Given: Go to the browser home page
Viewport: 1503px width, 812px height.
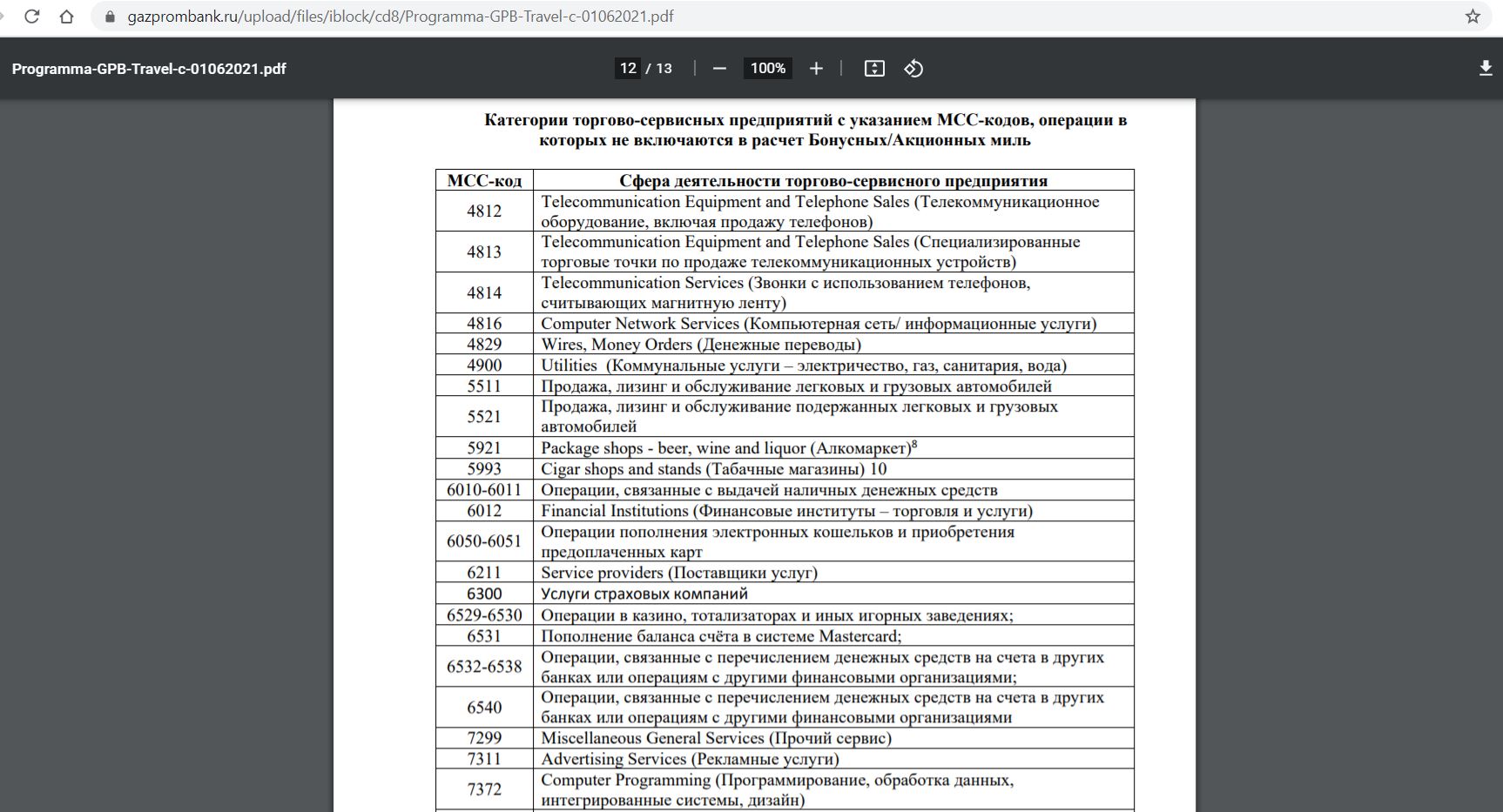Looking at the screenshot, I should [x=66, y=17].
